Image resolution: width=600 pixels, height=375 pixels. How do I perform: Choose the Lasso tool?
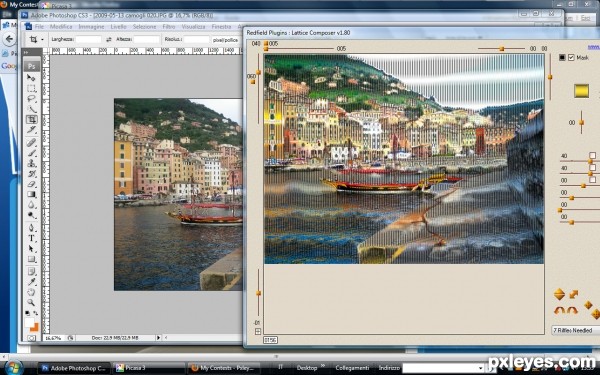click(x=31, y=99)
